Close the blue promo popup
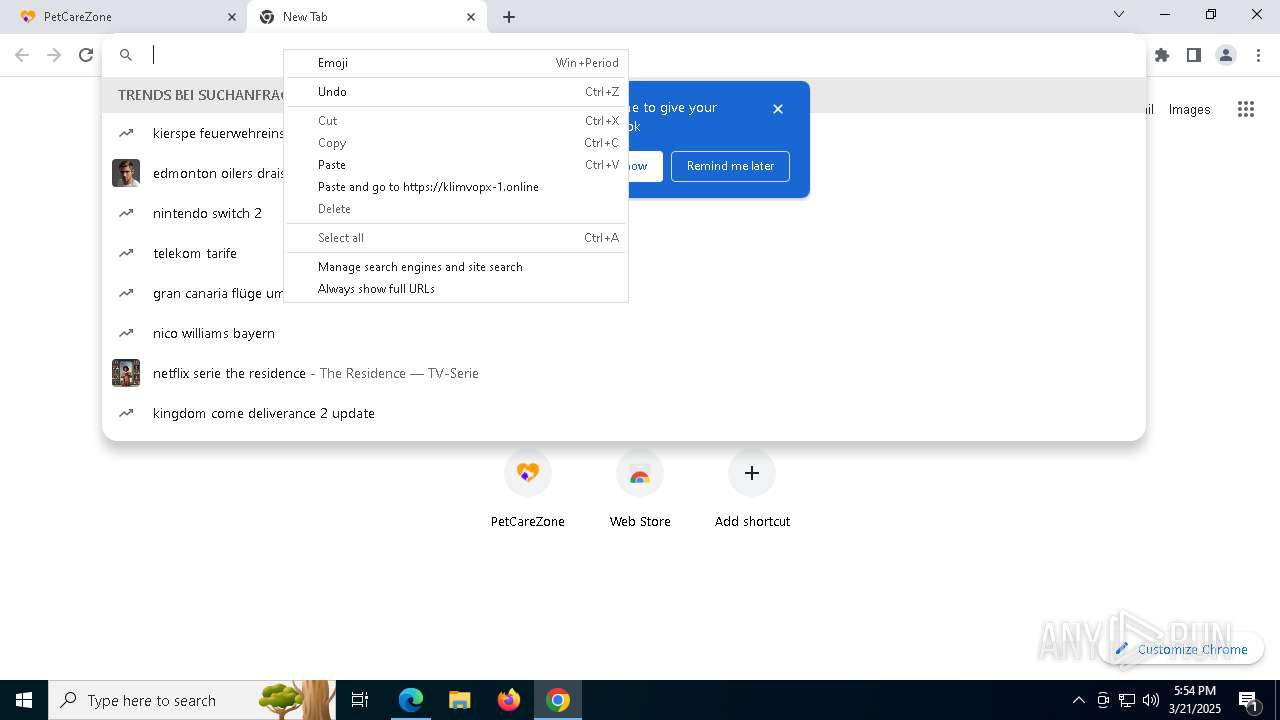 click(778, 109)
